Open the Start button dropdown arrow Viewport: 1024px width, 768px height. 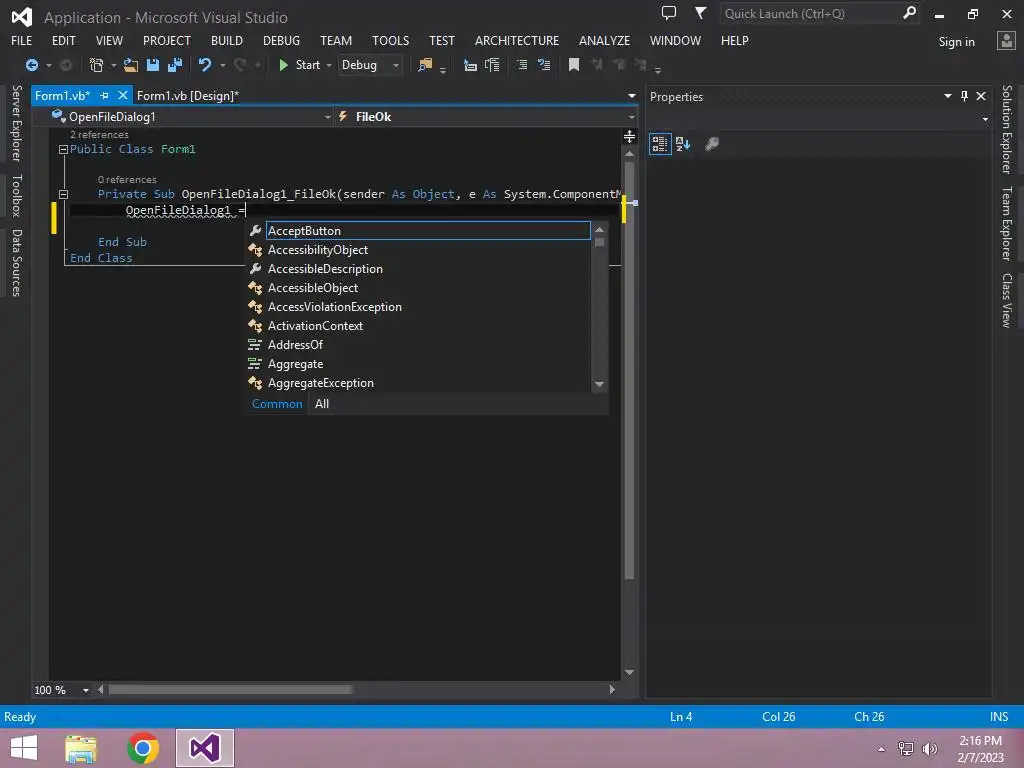328,65
